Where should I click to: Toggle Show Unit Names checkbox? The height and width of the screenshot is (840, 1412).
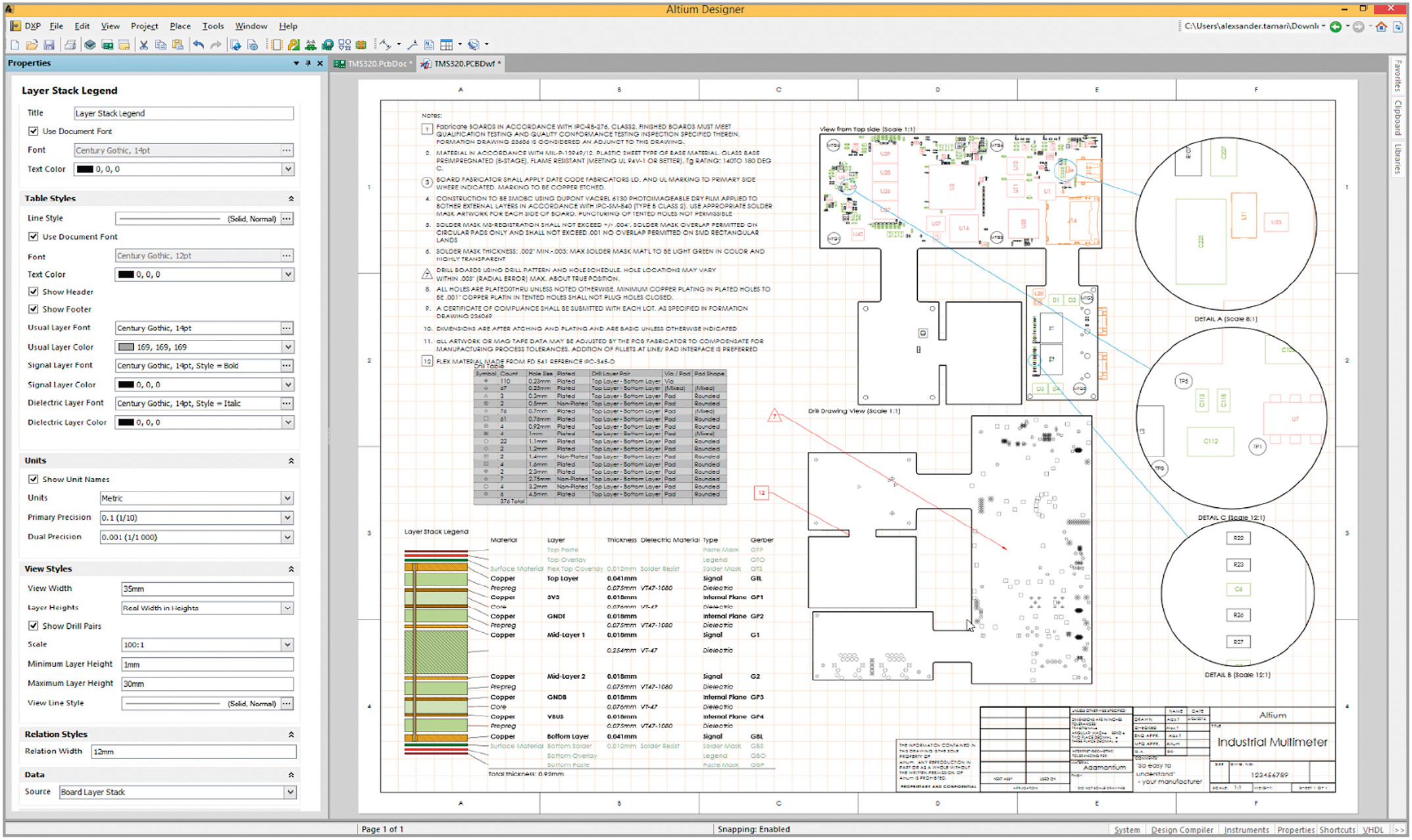click(x=34, y=480)
